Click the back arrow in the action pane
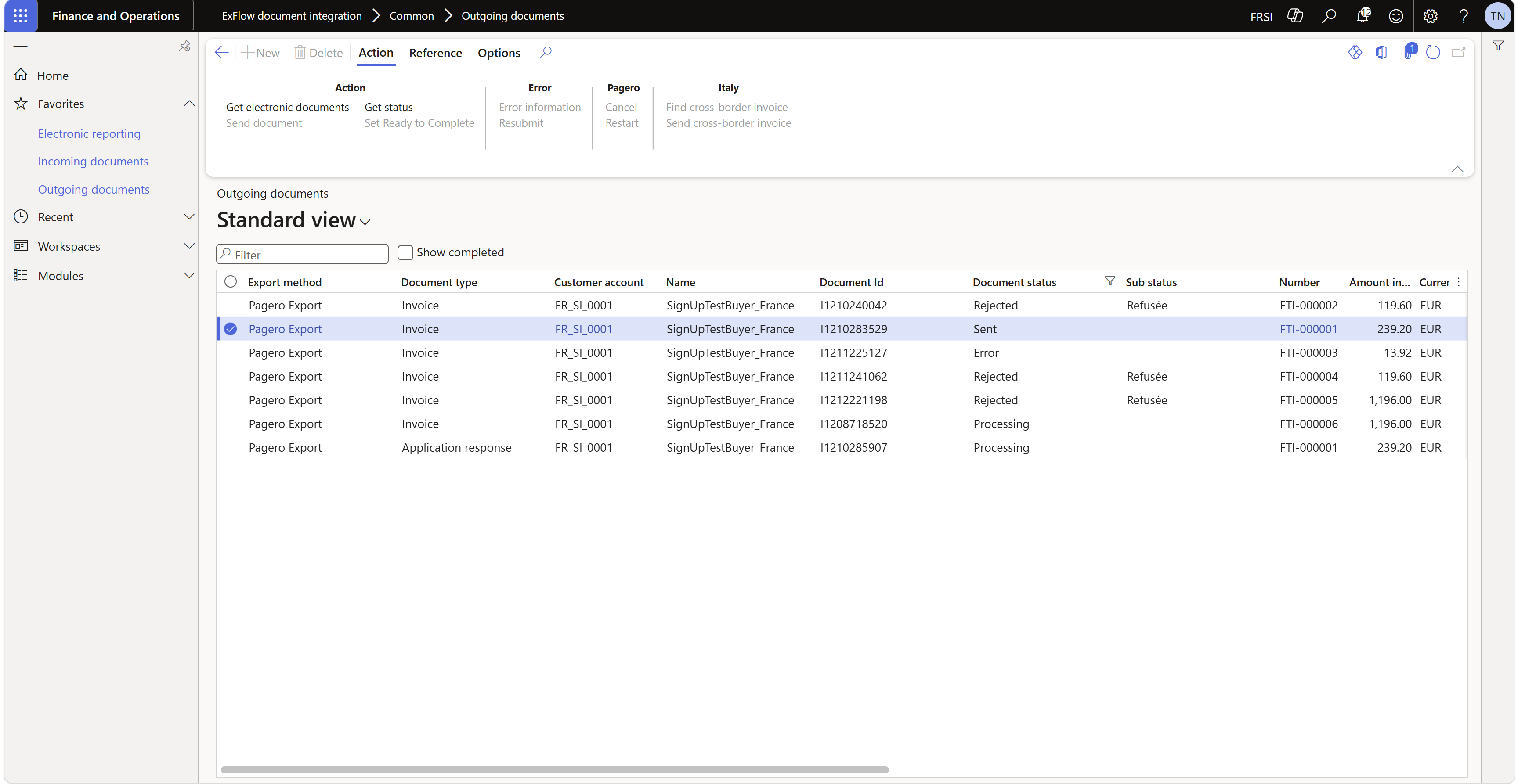The width and height of the screenshot is (1518, 784). click(x=221, y=53)
